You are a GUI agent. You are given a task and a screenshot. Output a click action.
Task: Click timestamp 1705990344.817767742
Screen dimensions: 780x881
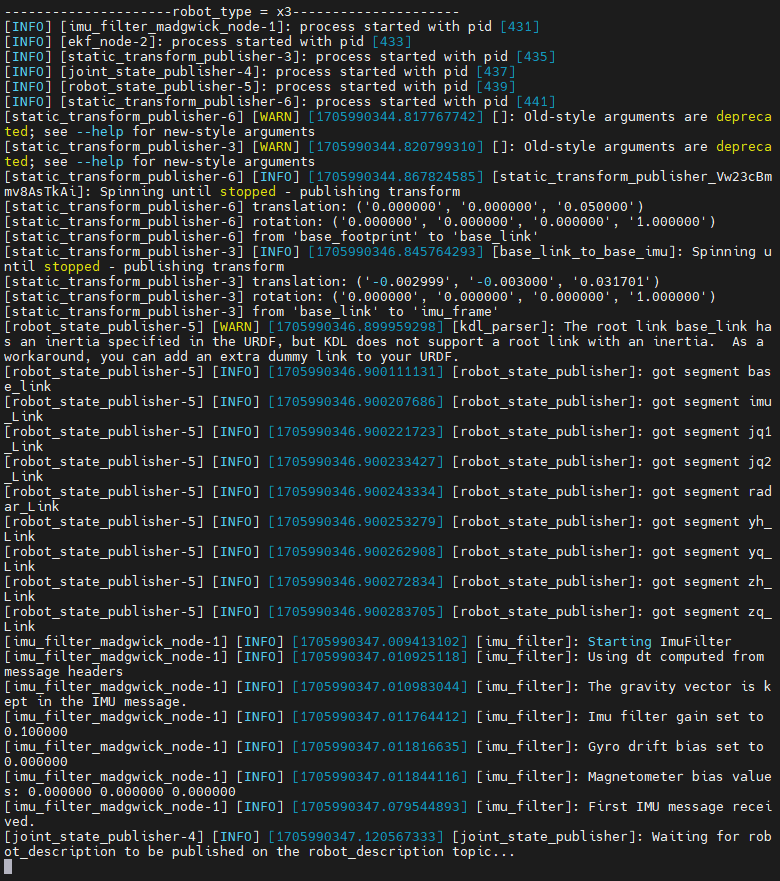396,116
